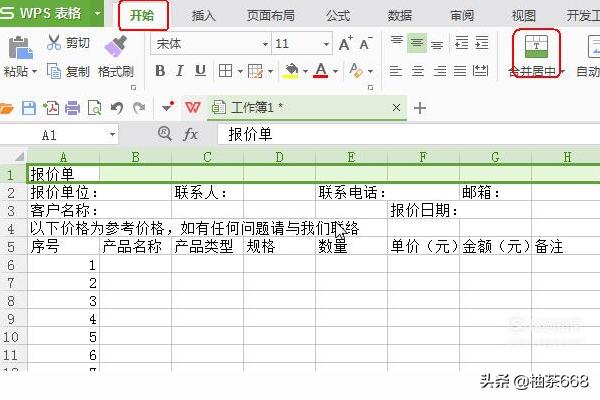
Task: Click the Copy (复制) icon
Action: [52, 71]
